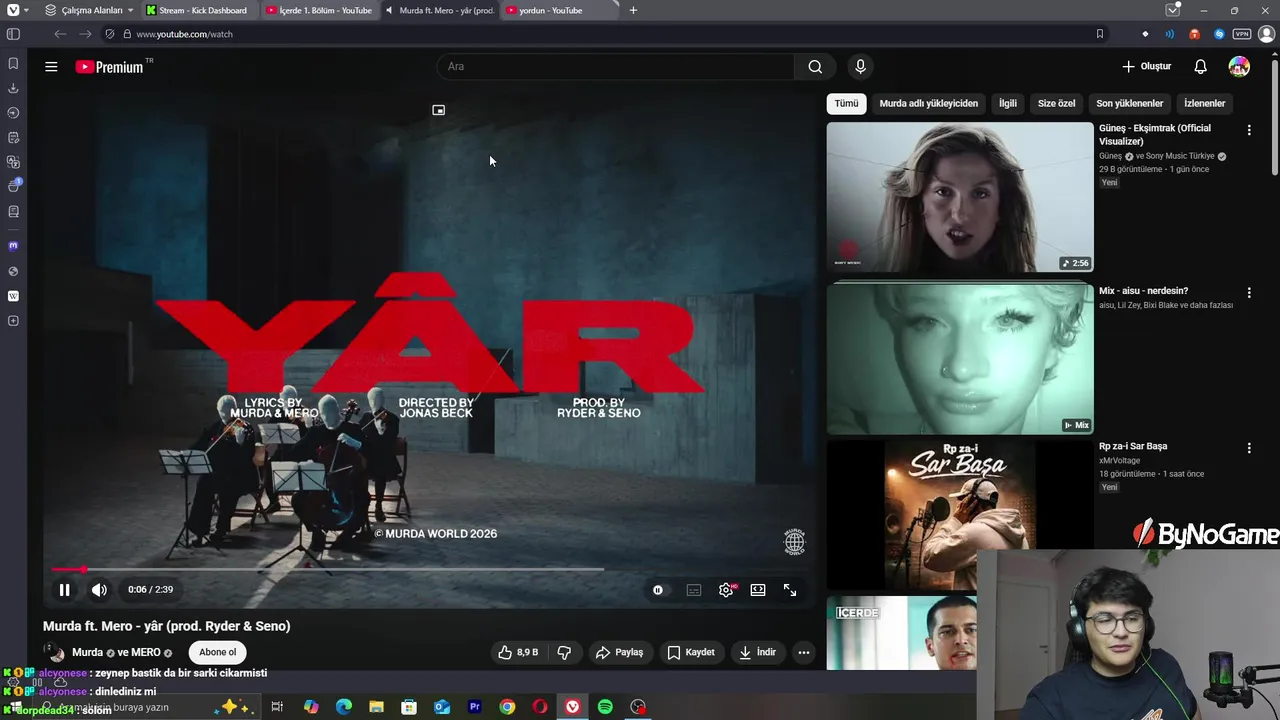Open Premiere Pro from the taskbar
The width and height of the screenshot is (1280, 720).
474,707
